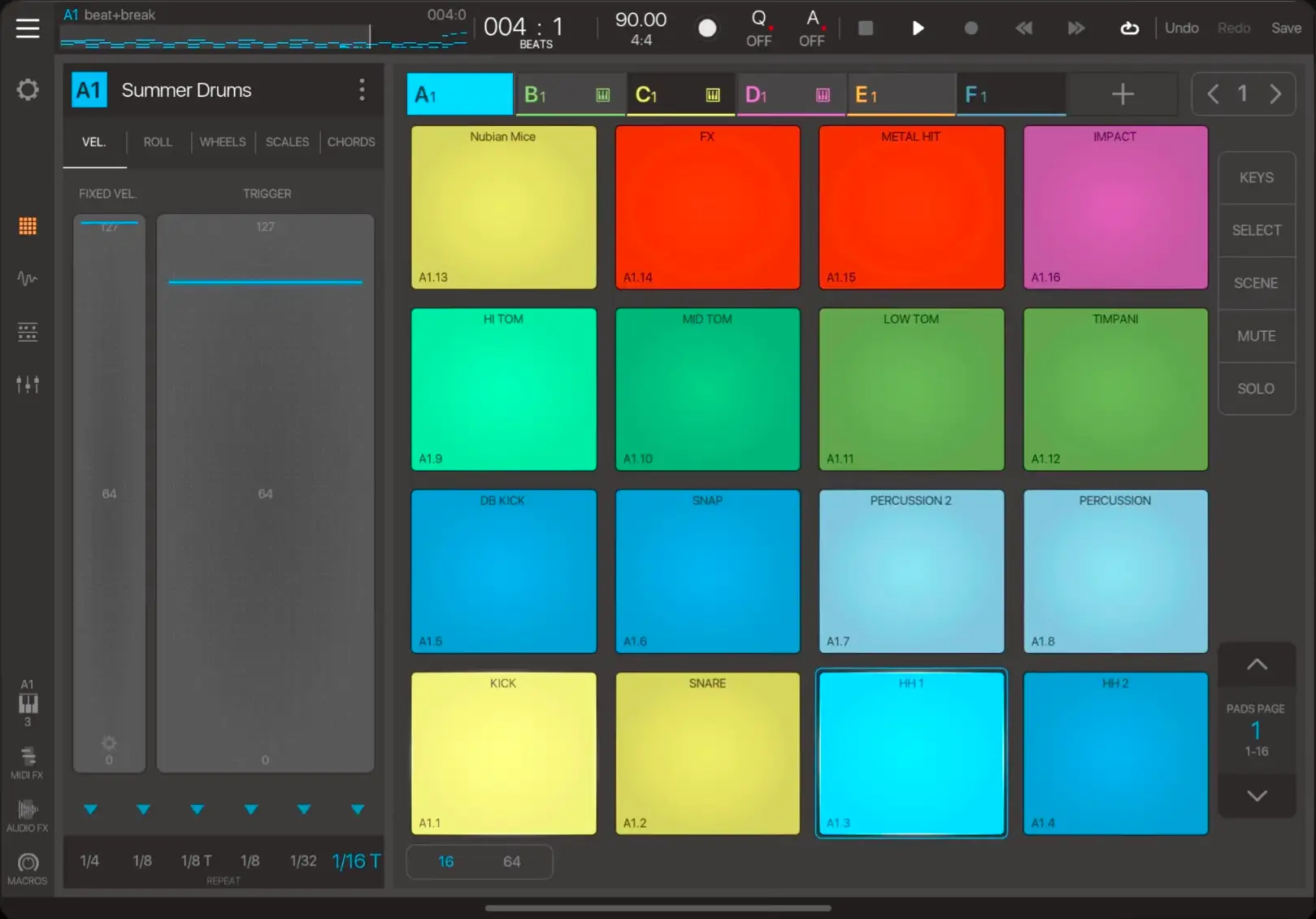Open the waveform sample editor icon
The width and height of the screenshot is (1316, 919).
(x=28, y=279)
